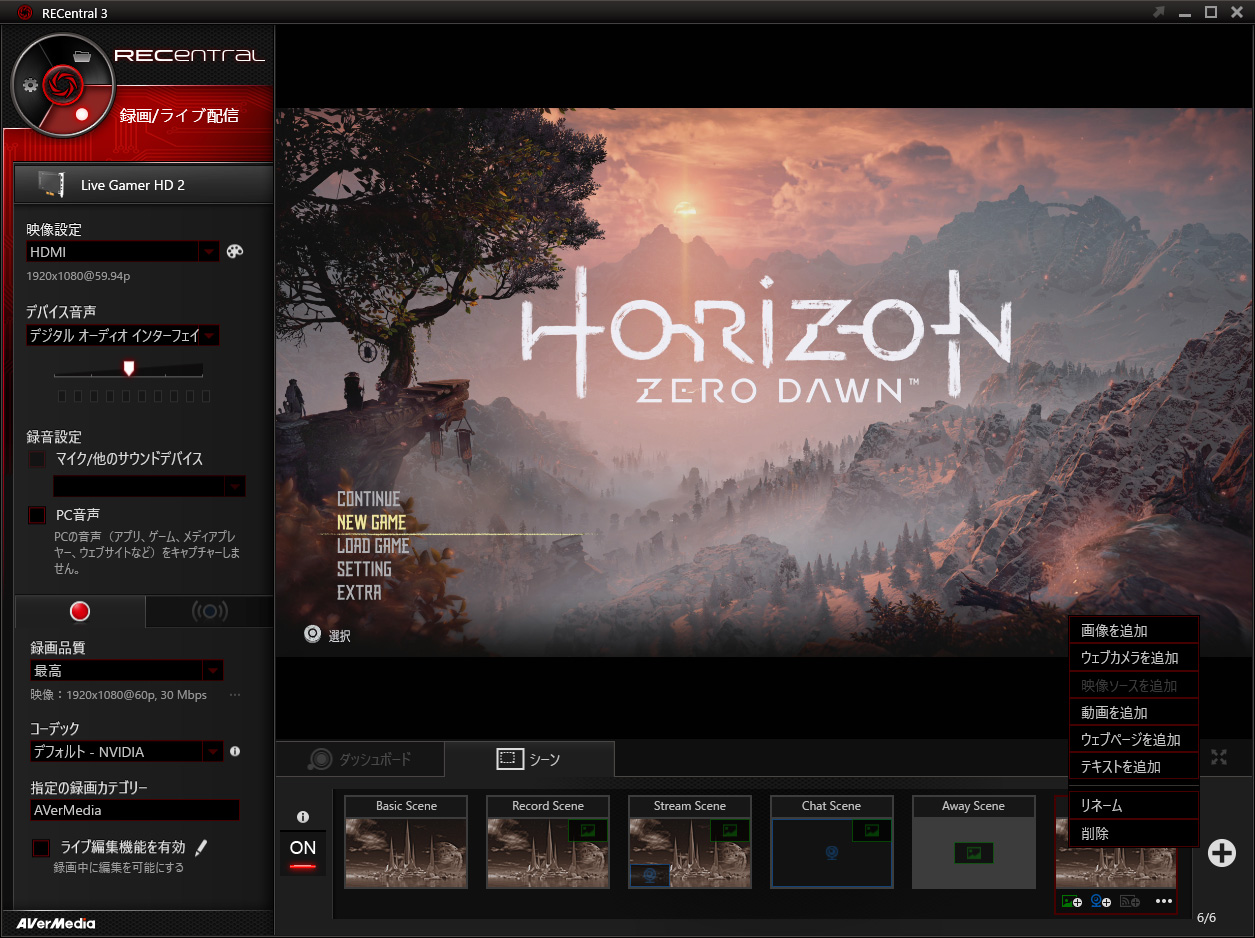Image resolution: width=1255 pixels, height=938 pixels.
Task: Click the 指定の録画カテゴリー AVerMedia input field
Action: click(135, 810)
